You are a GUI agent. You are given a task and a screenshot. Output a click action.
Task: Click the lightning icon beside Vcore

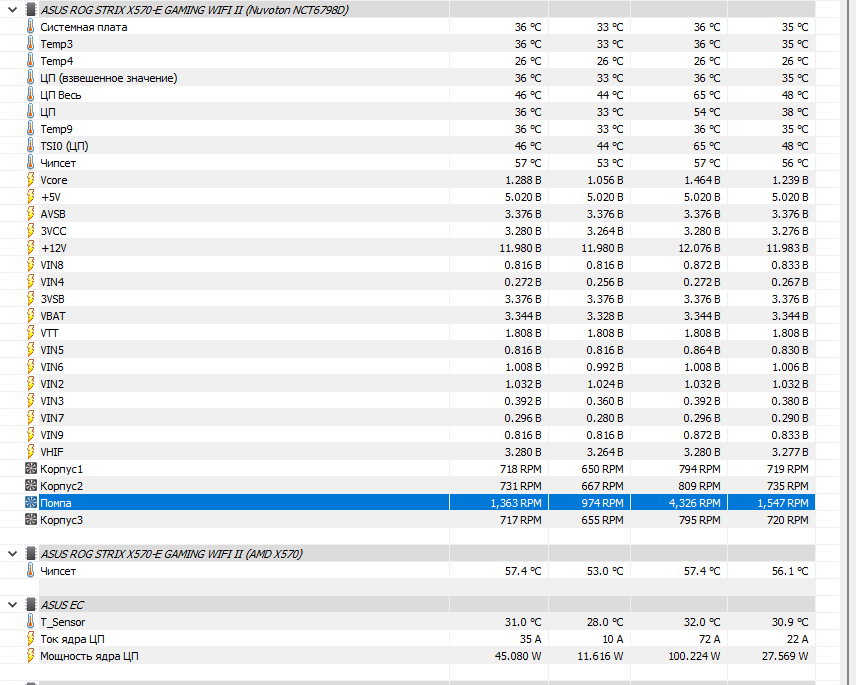pos(31,180)
